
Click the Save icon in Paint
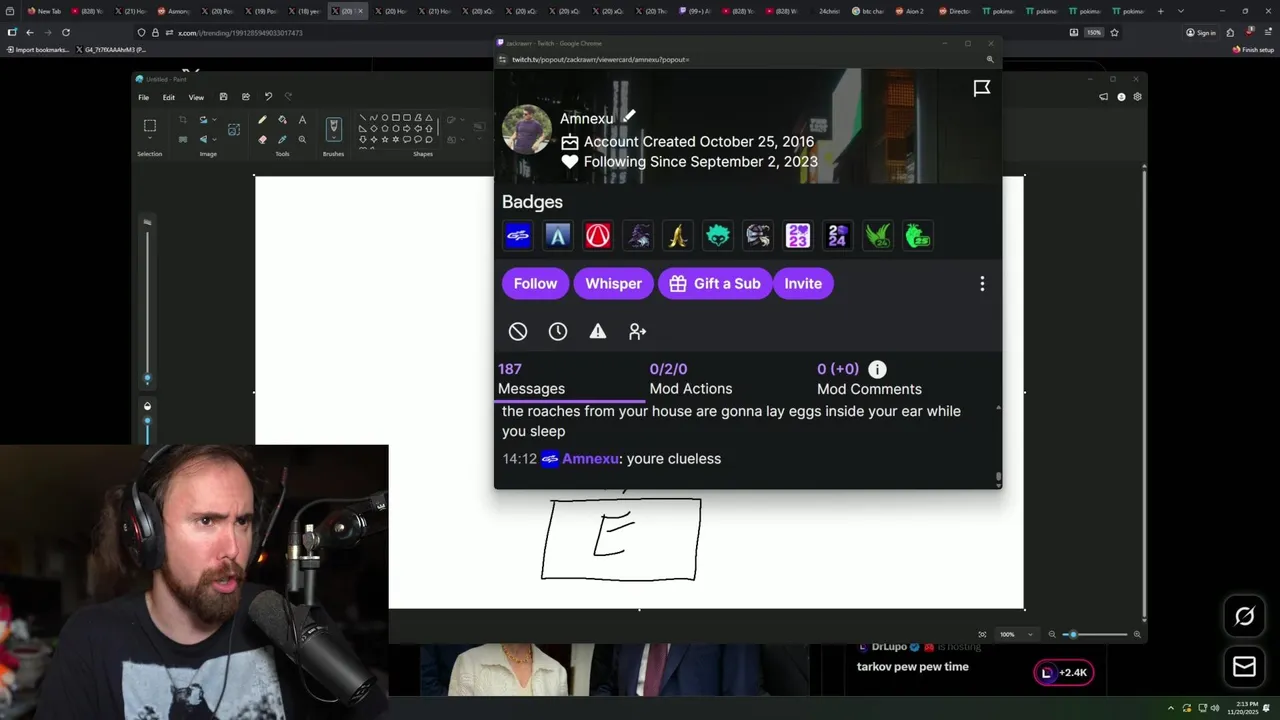tap(223, 97)
